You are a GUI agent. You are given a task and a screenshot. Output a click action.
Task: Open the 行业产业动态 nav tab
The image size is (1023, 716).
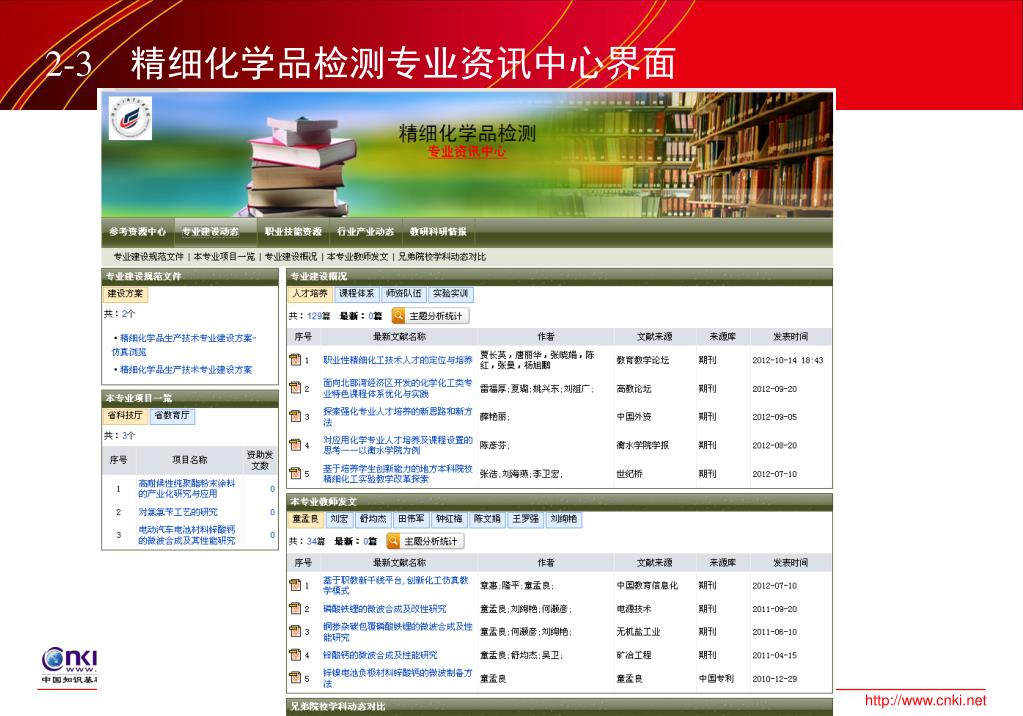pos(365,232)
